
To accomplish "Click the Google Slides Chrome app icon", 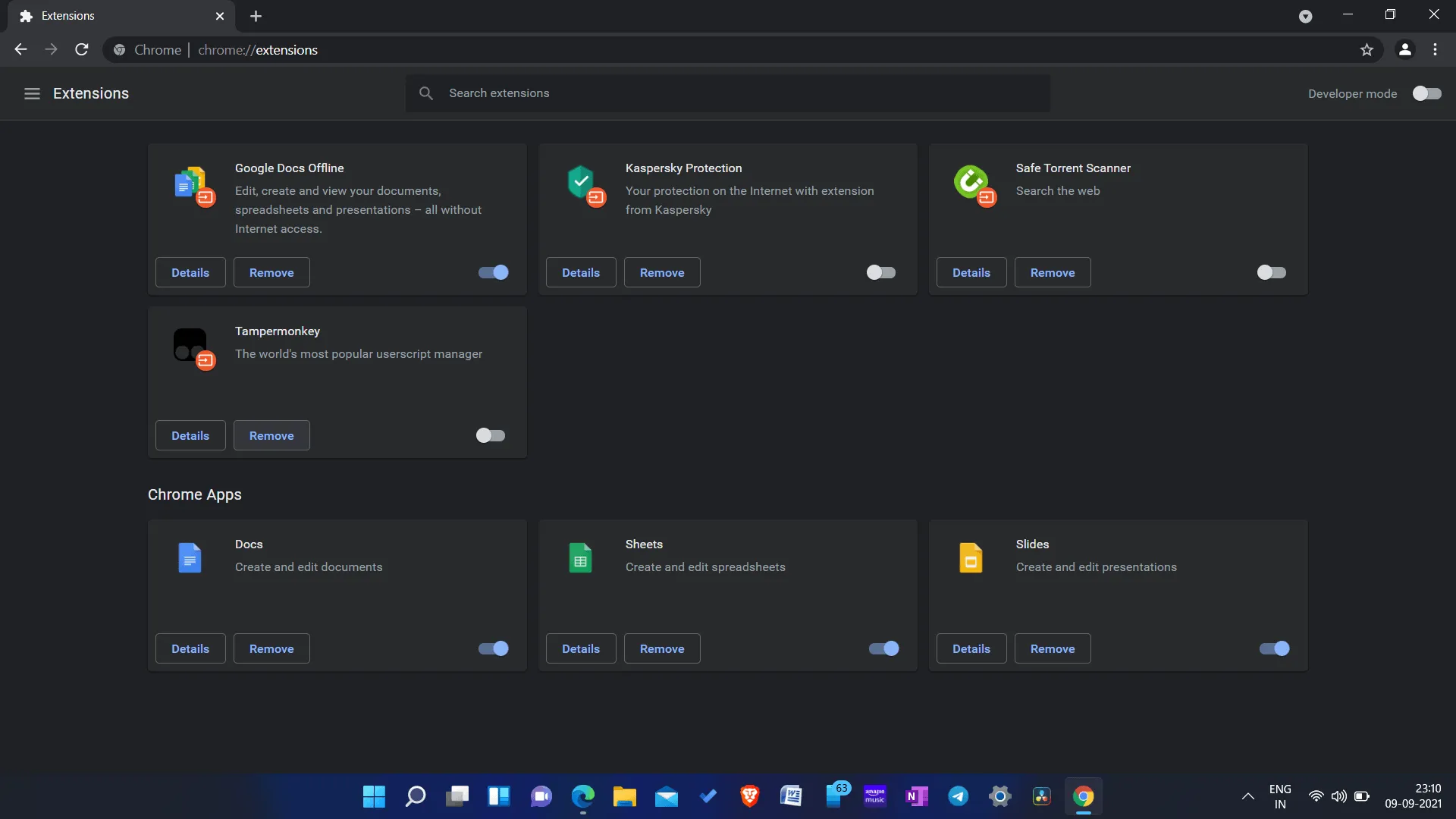I will click(x=969, y=557).
